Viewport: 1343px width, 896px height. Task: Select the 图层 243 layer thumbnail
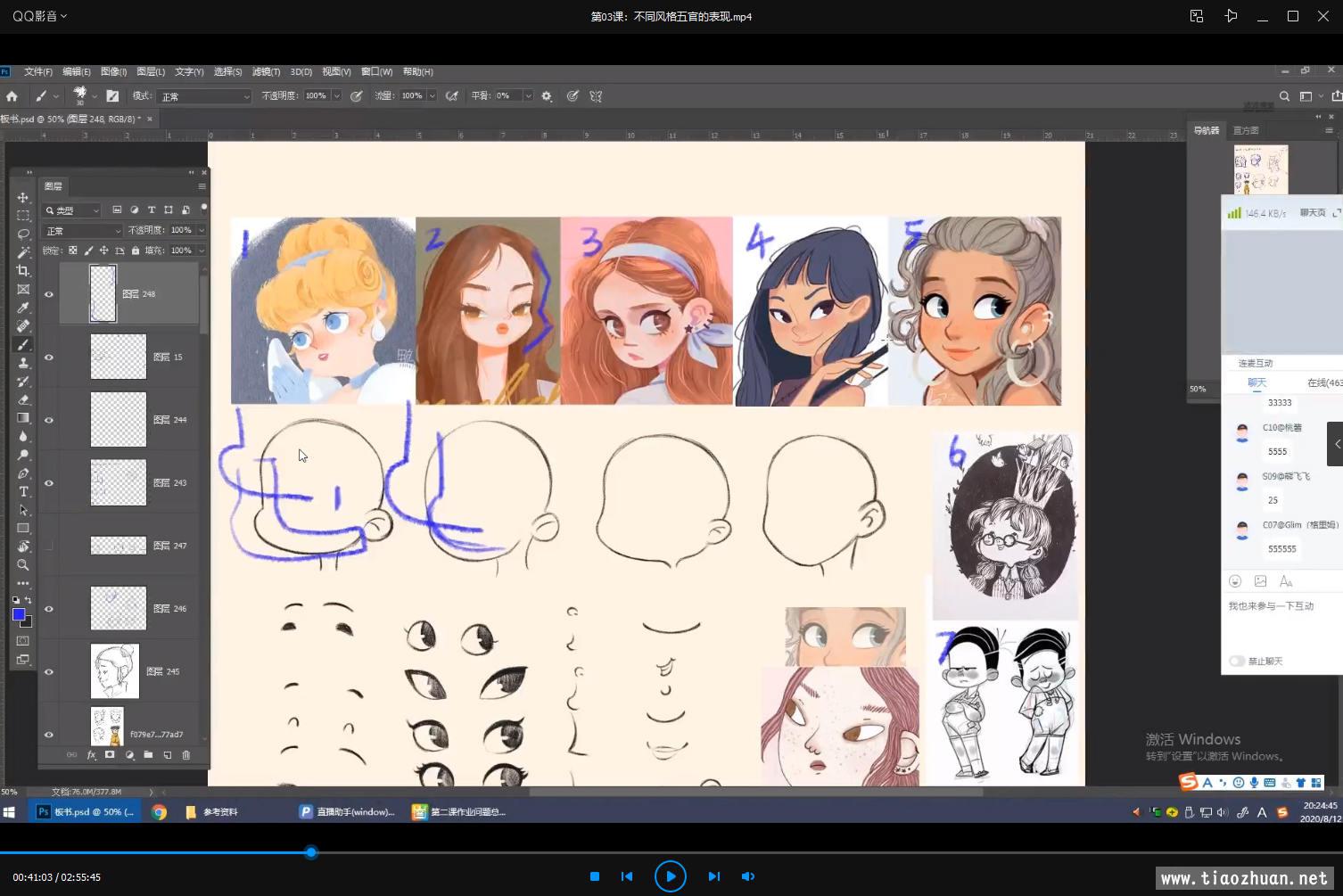point(119,482)
